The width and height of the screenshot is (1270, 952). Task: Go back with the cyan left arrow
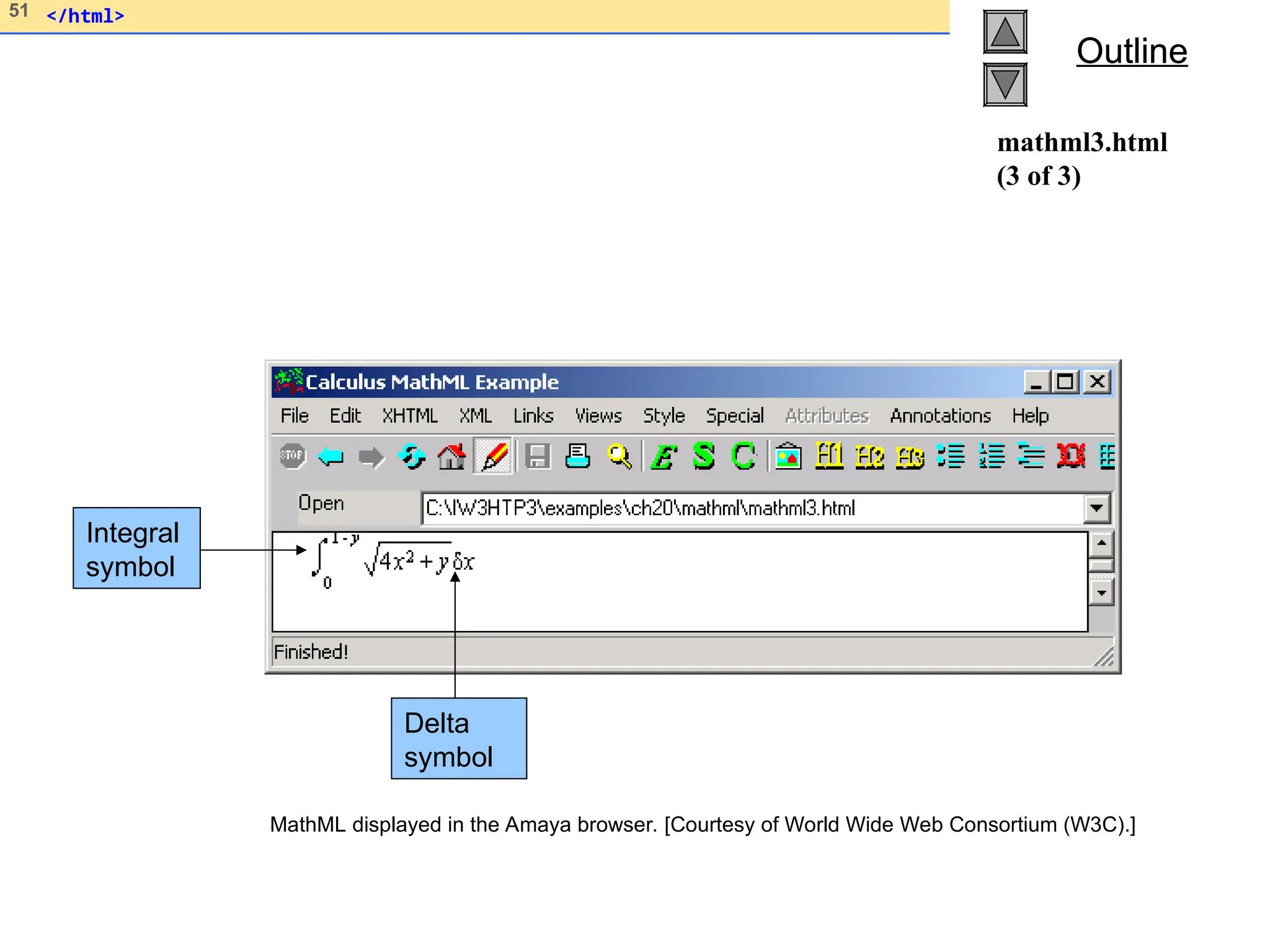(x=331, y=457)
